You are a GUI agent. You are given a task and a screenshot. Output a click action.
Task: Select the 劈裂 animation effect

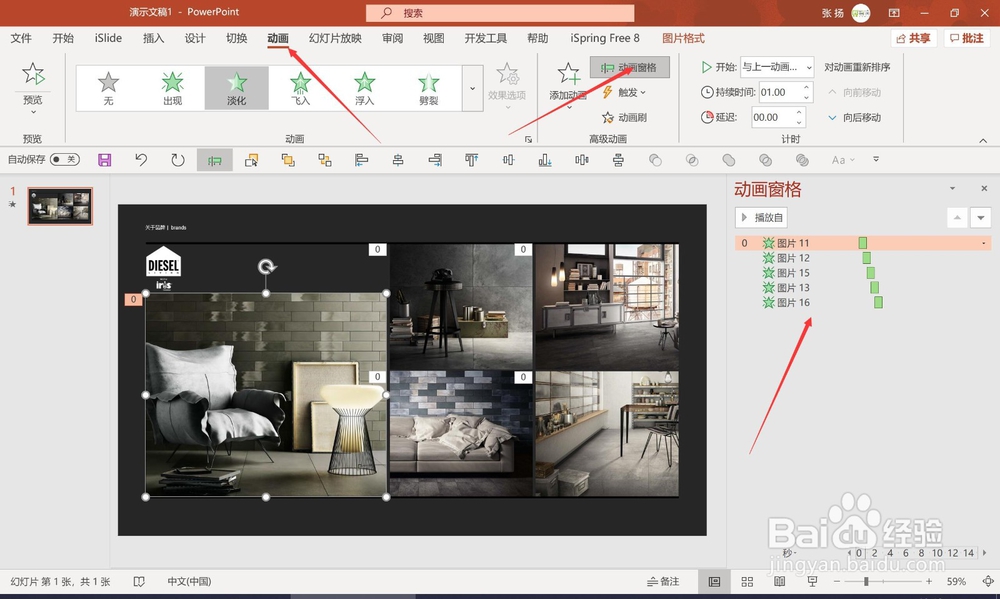click(429, 88)
